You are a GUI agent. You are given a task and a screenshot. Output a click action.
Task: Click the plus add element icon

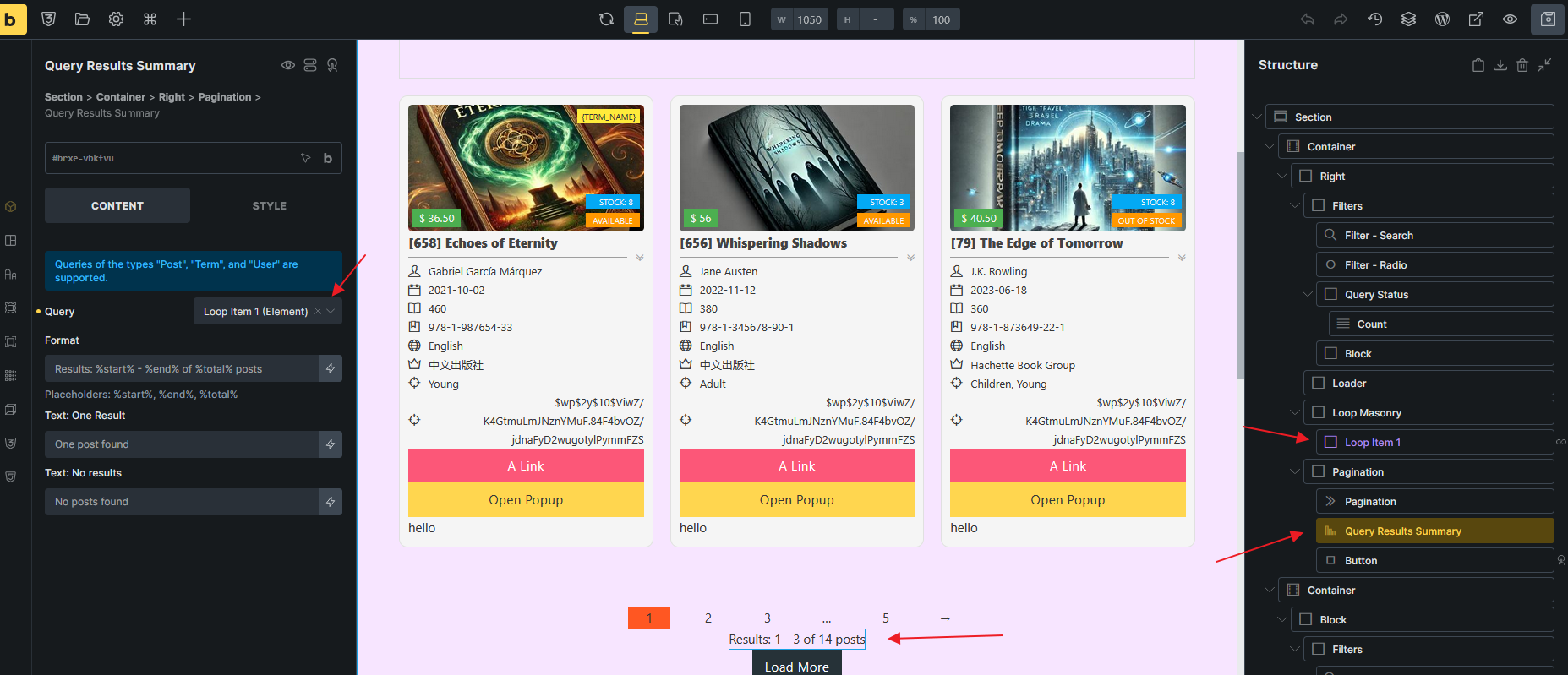(183, 19)
